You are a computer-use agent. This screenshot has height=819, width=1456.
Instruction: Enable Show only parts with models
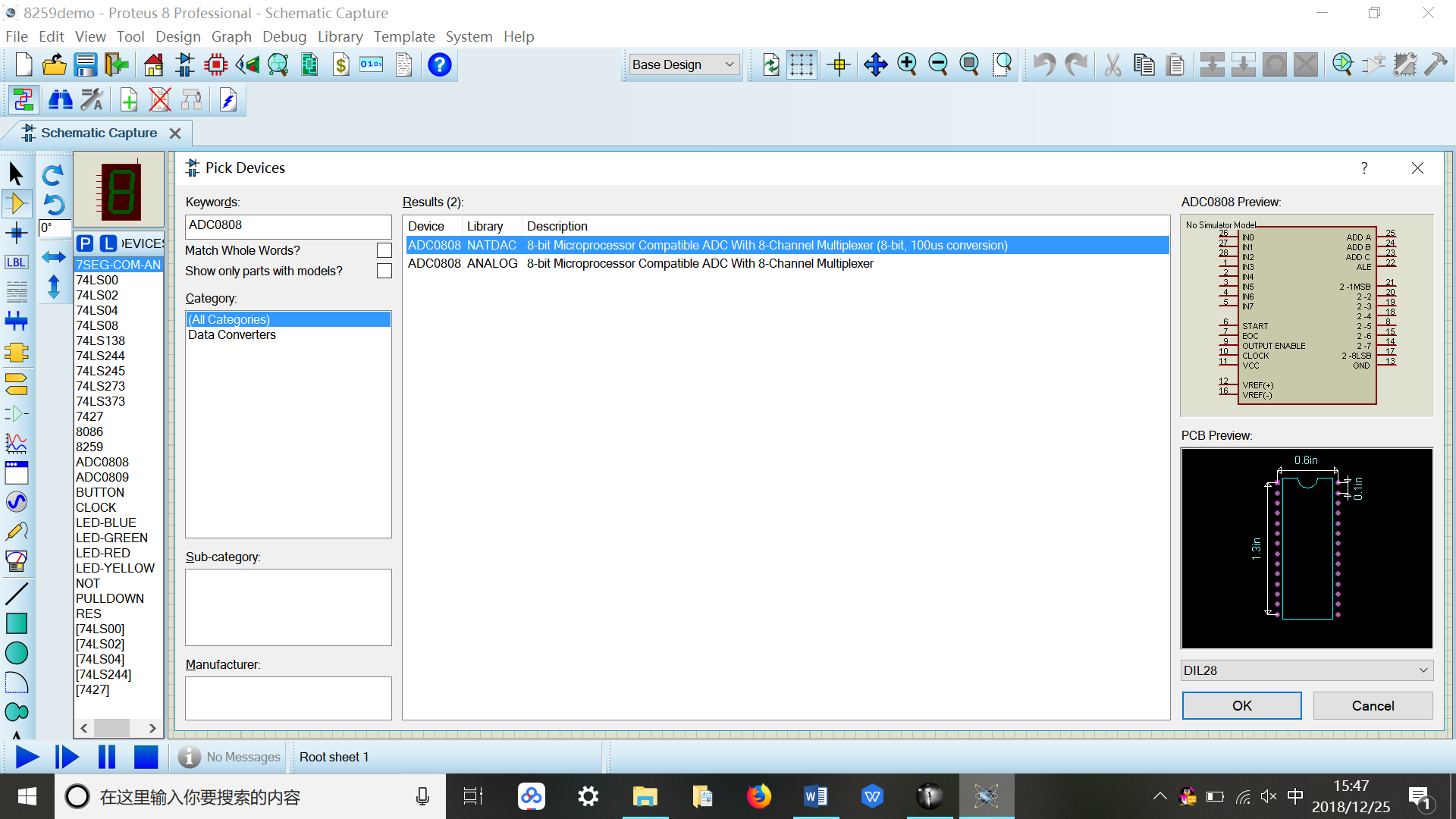coord(384,271)
